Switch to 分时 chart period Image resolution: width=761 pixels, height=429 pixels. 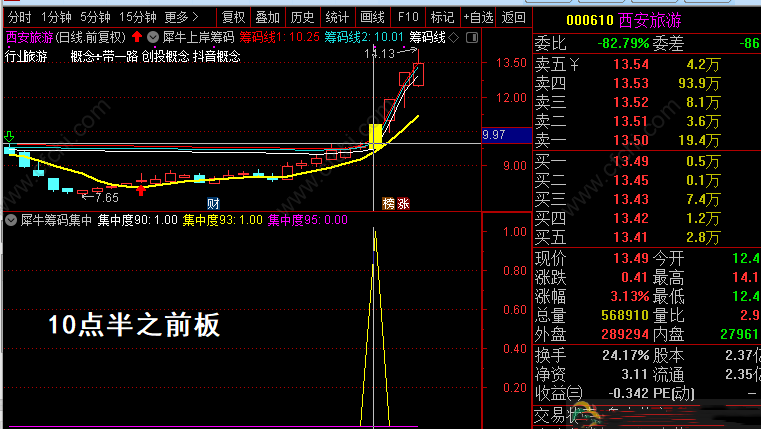19,18
